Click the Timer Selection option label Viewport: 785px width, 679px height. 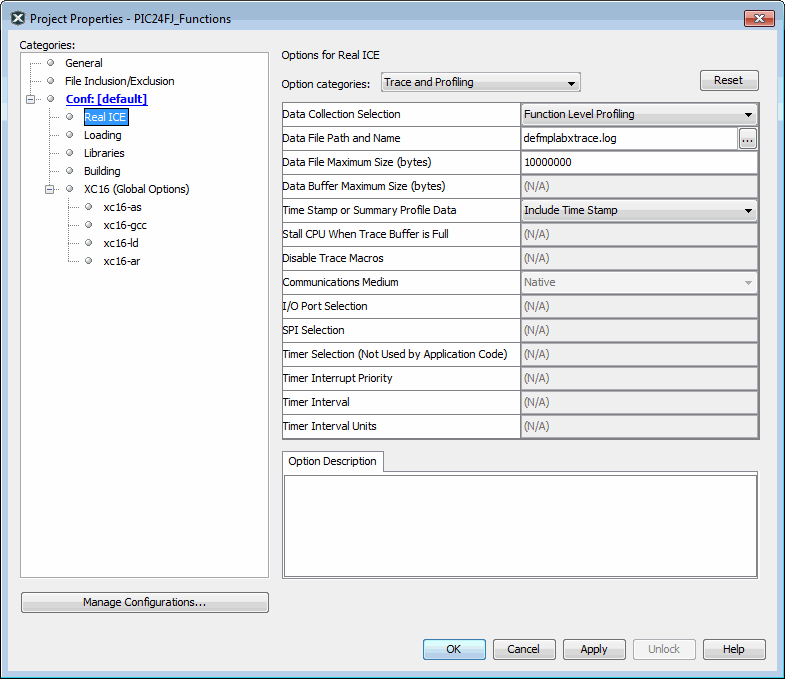[x=395, y=355]
